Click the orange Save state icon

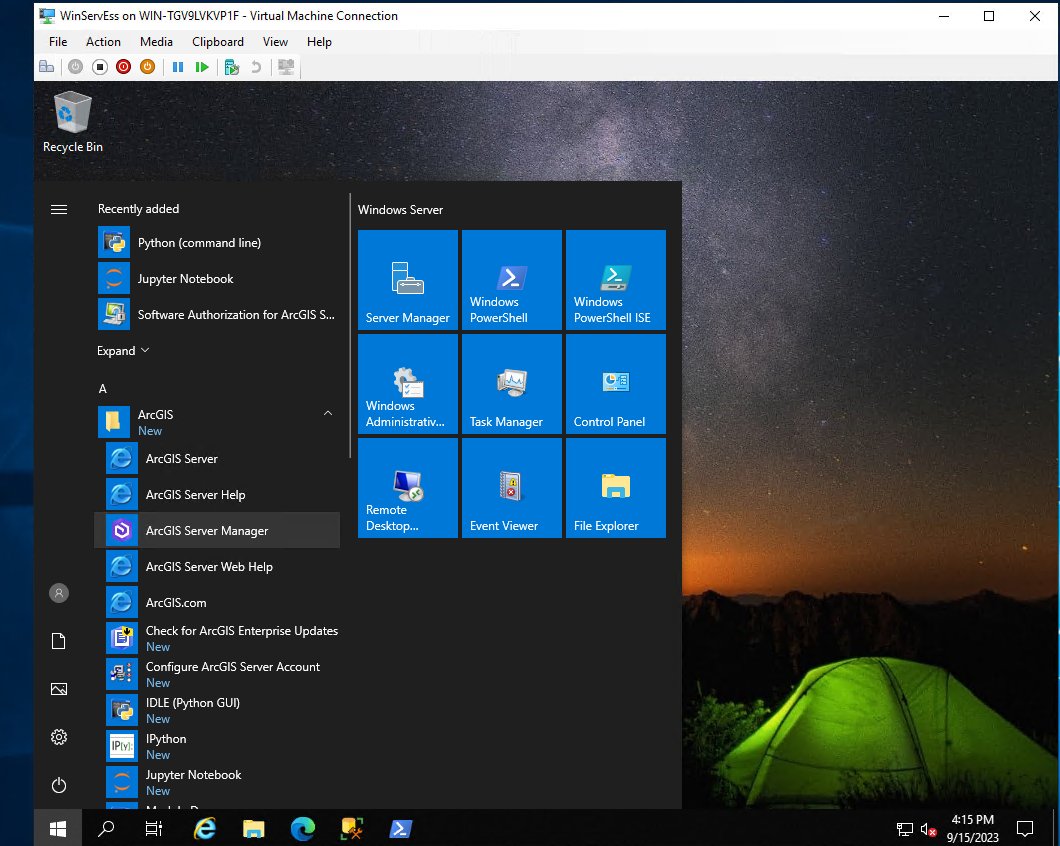(x=147, y=67)
